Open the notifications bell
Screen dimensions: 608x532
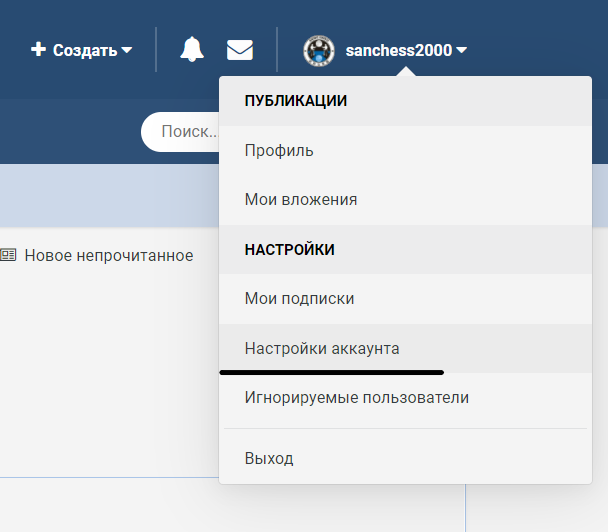[x=191, y=49]
